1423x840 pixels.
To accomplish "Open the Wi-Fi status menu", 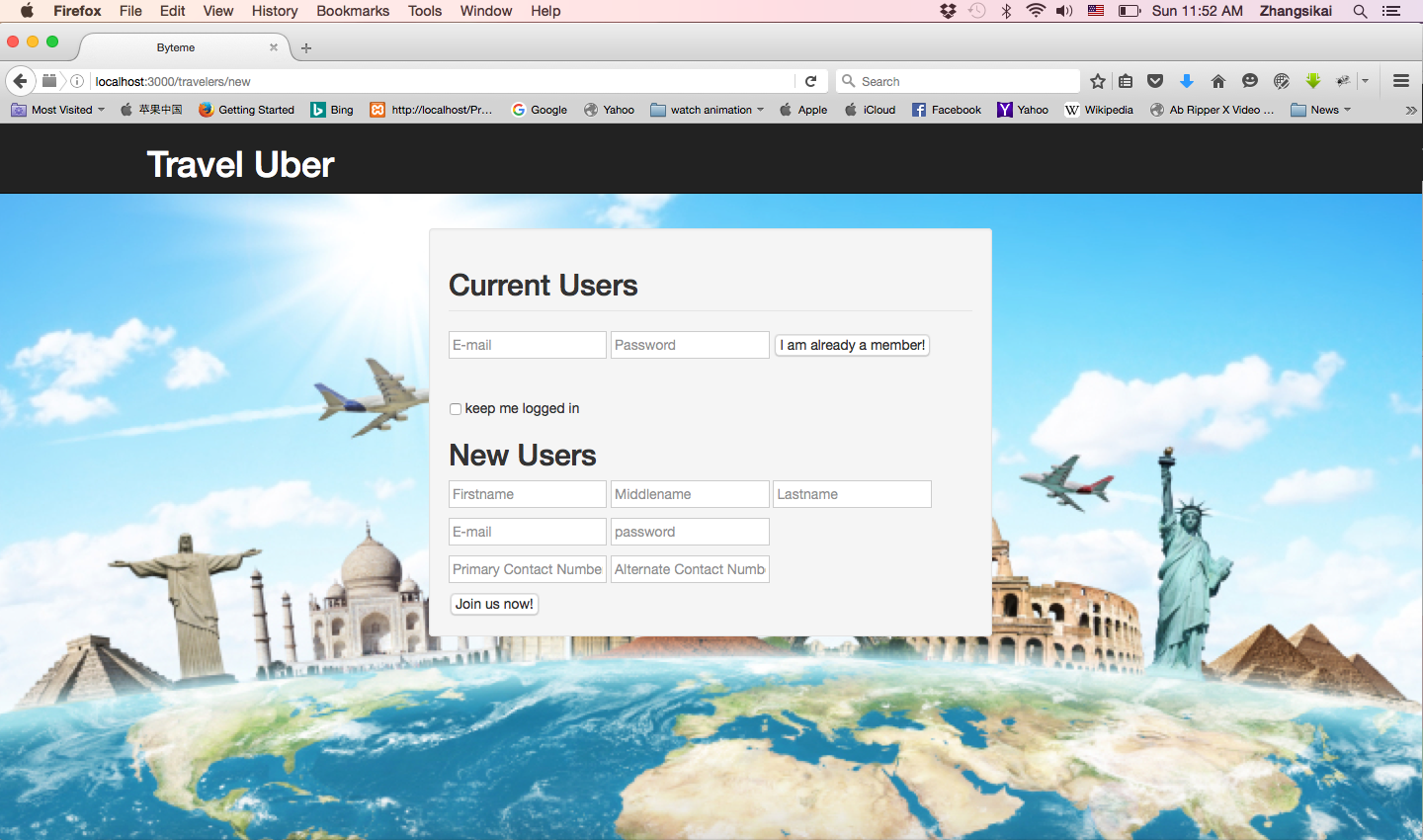I will [1036, 11].
